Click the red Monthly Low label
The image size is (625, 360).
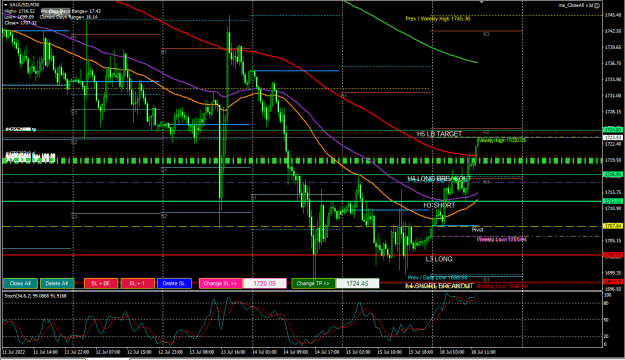pyautogui.click(x=502, y=286)
